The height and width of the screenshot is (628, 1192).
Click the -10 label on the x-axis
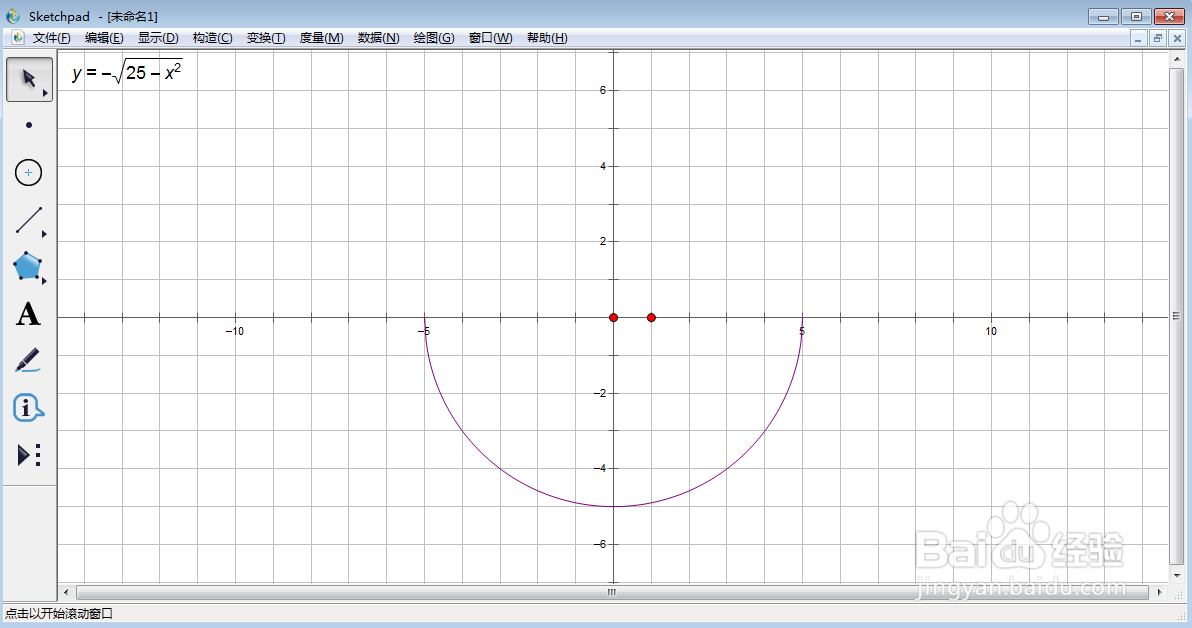[235, 331]
